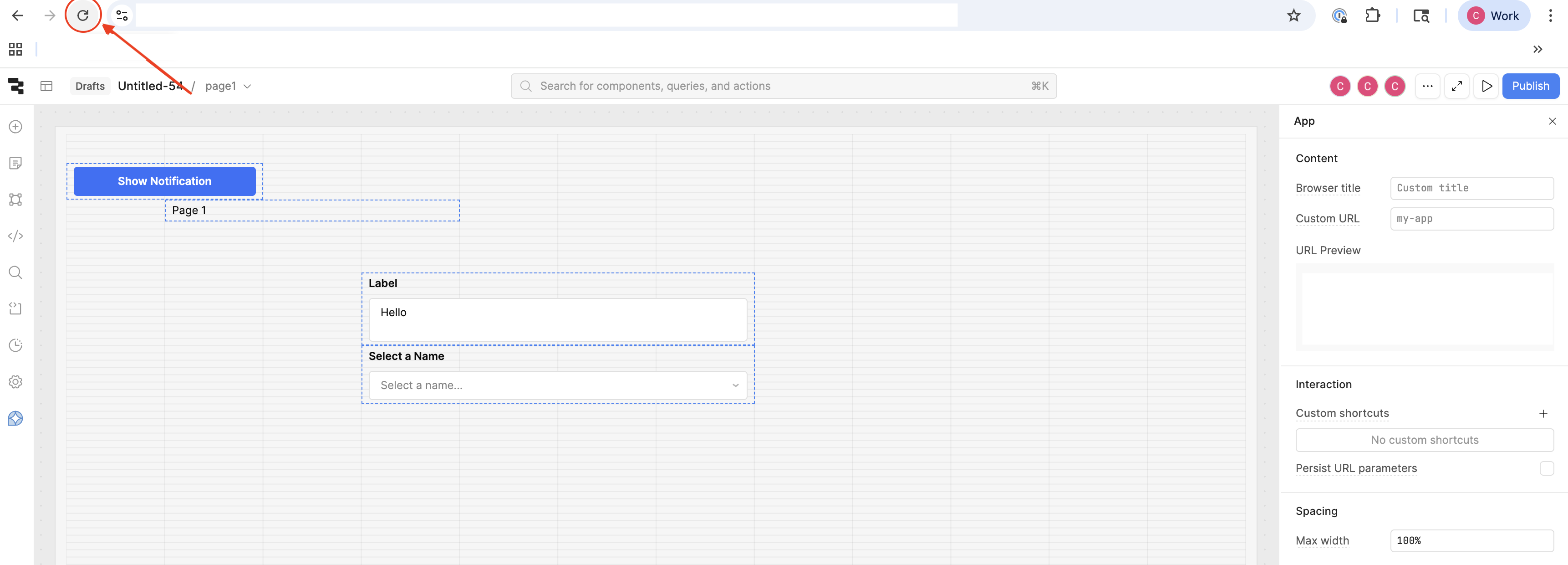Open the settings gear in left sidebar

pyautogui.click(x=16, y=382)
